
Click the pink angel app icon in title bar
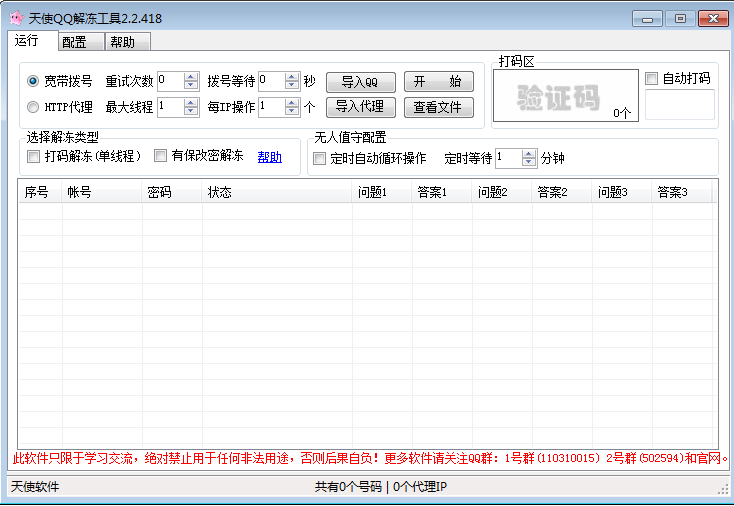(16, 18)
